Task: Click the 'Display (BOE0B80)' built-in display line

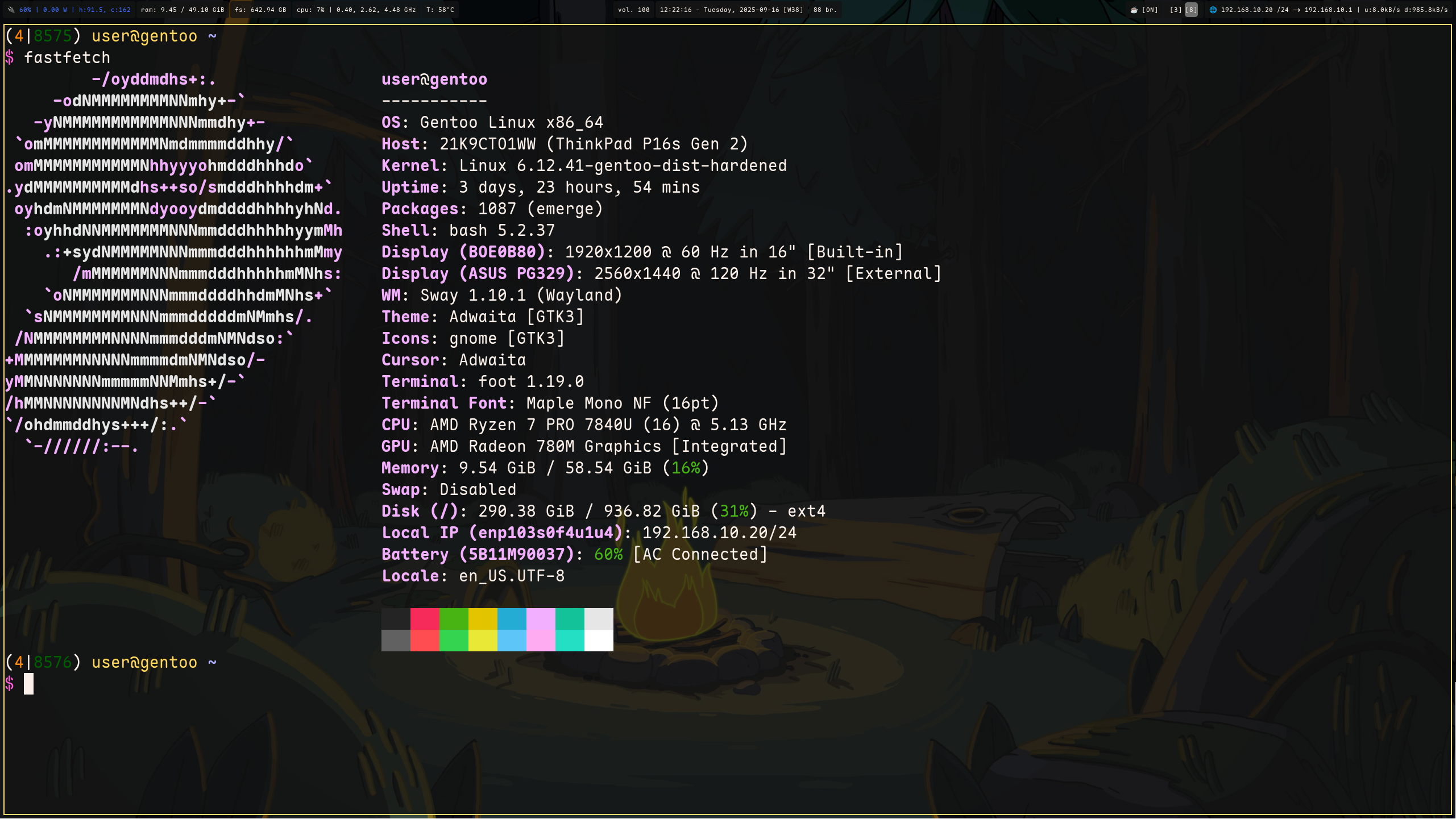Action: pos(642,252)
